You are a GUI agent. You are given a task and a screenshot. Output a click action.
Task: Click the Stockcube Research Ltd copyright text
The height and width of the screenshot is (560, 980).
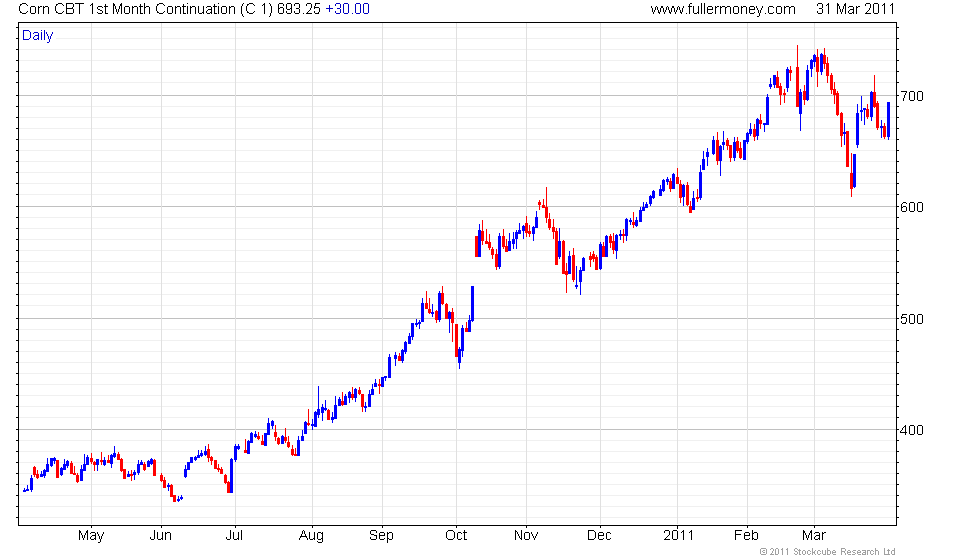tap(828, 552)
